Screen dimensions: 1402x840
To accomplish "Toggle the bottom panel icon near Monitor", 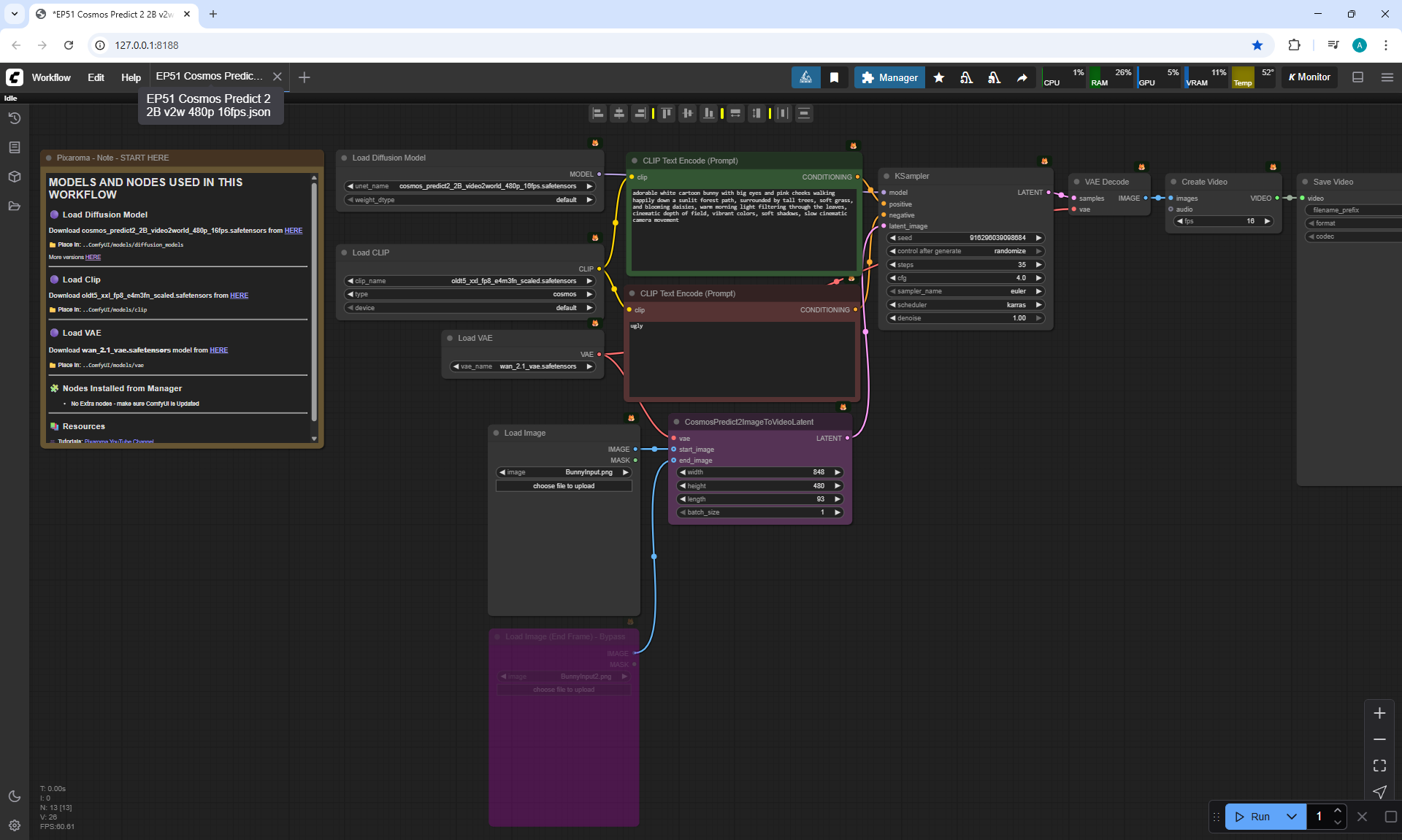I will [1357, 77].
